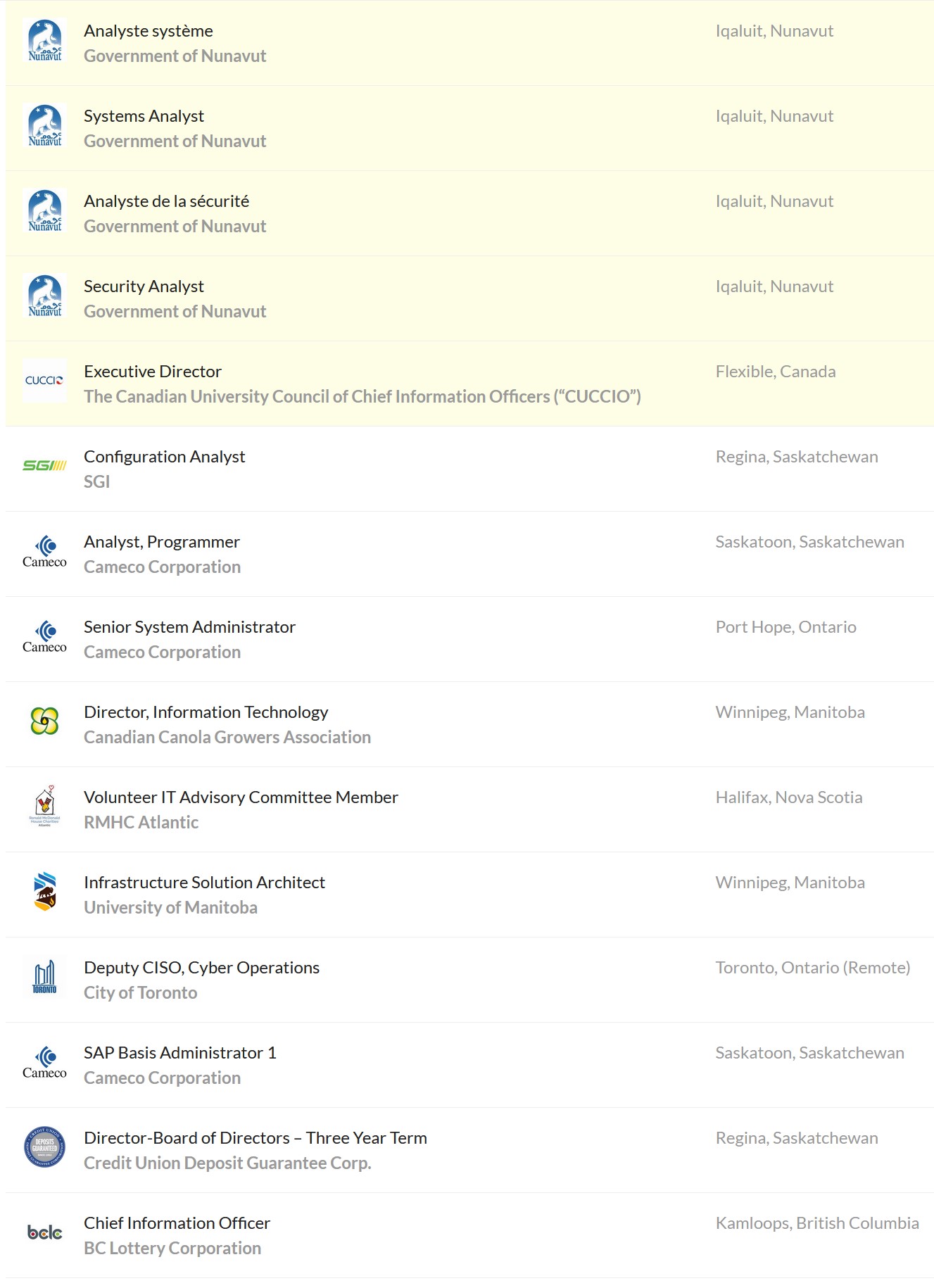Click Regina, Saskatchewan location for Configuration Analyst

point(797,457)
